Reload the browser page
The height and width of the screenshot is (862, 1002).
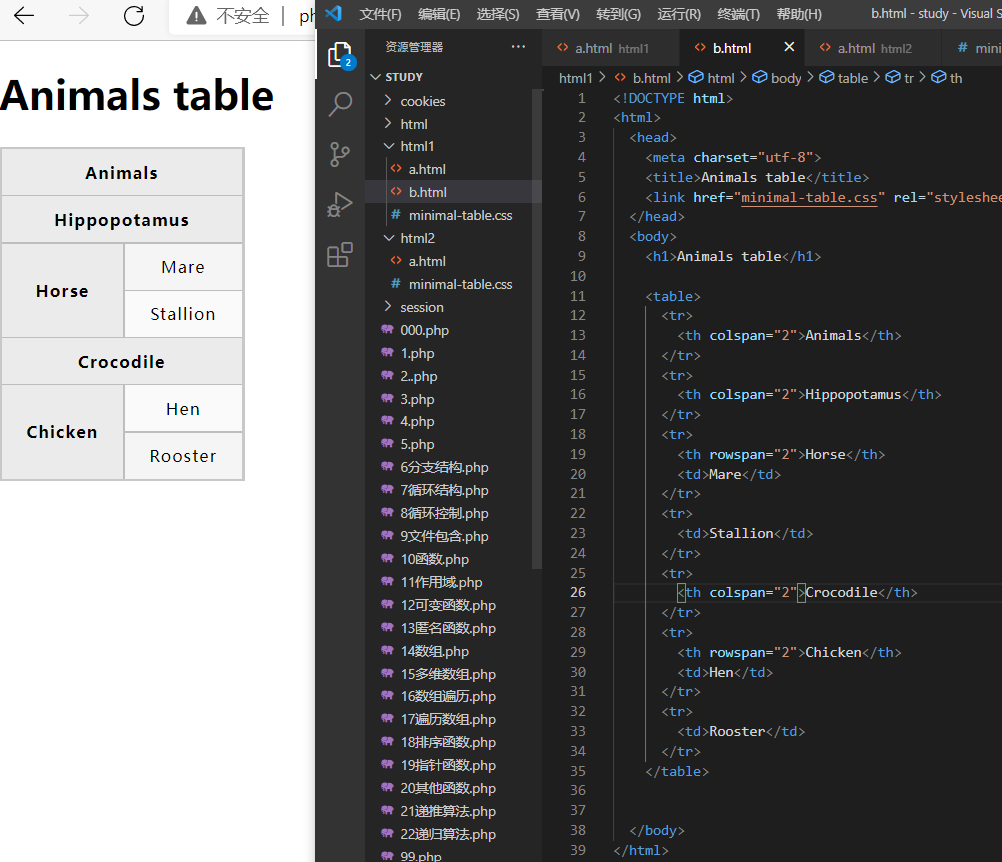134,15
